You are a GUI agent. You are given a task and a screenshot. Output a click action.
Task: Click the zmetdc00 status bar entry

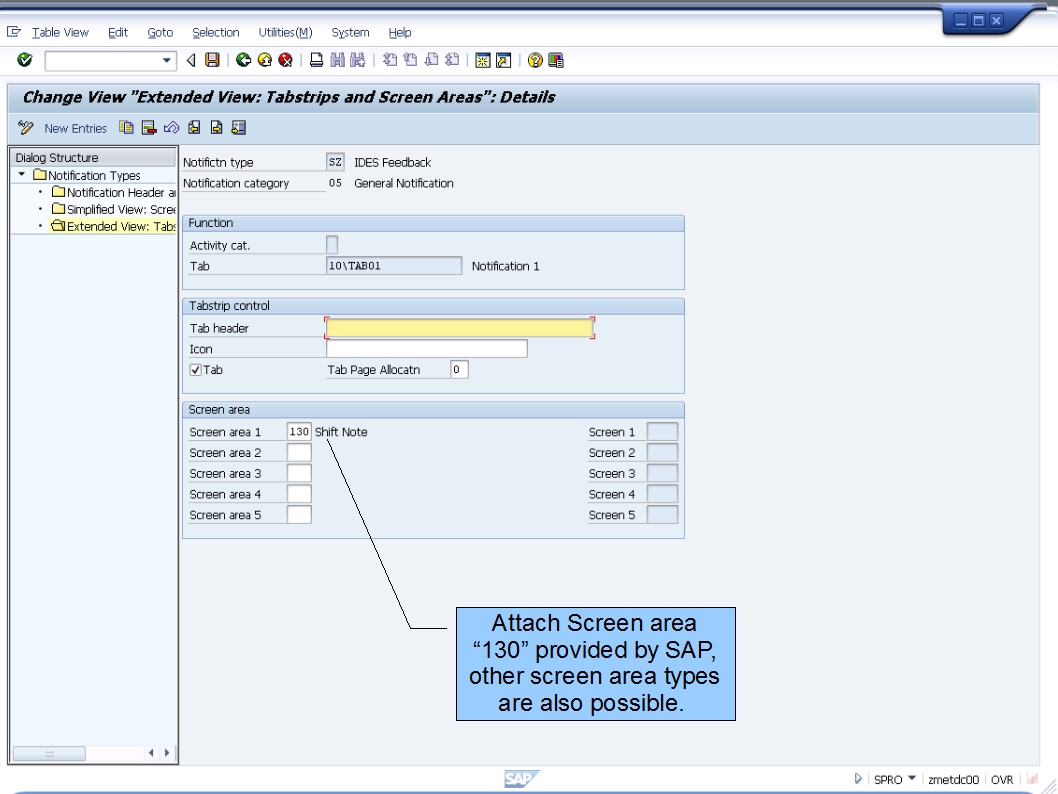pyautogui.click(x=953, y=780)
